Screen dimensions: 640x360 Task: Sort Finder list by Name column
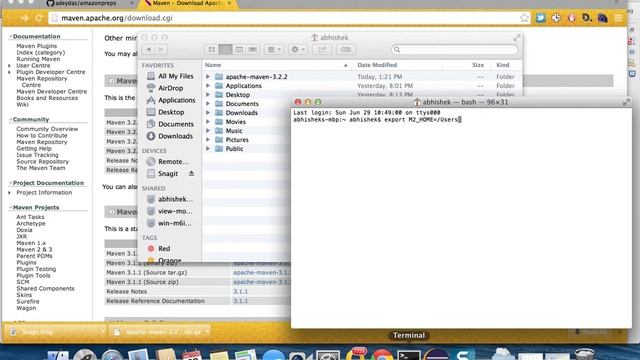point(277,65)
